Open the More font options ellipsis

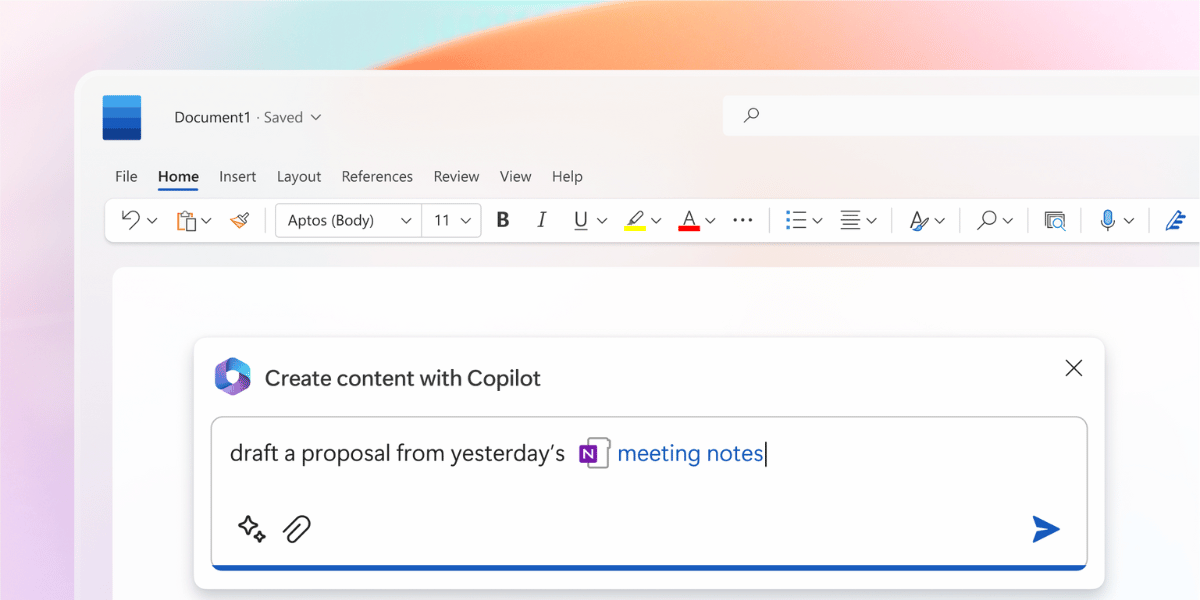click(x=743, y=220)
